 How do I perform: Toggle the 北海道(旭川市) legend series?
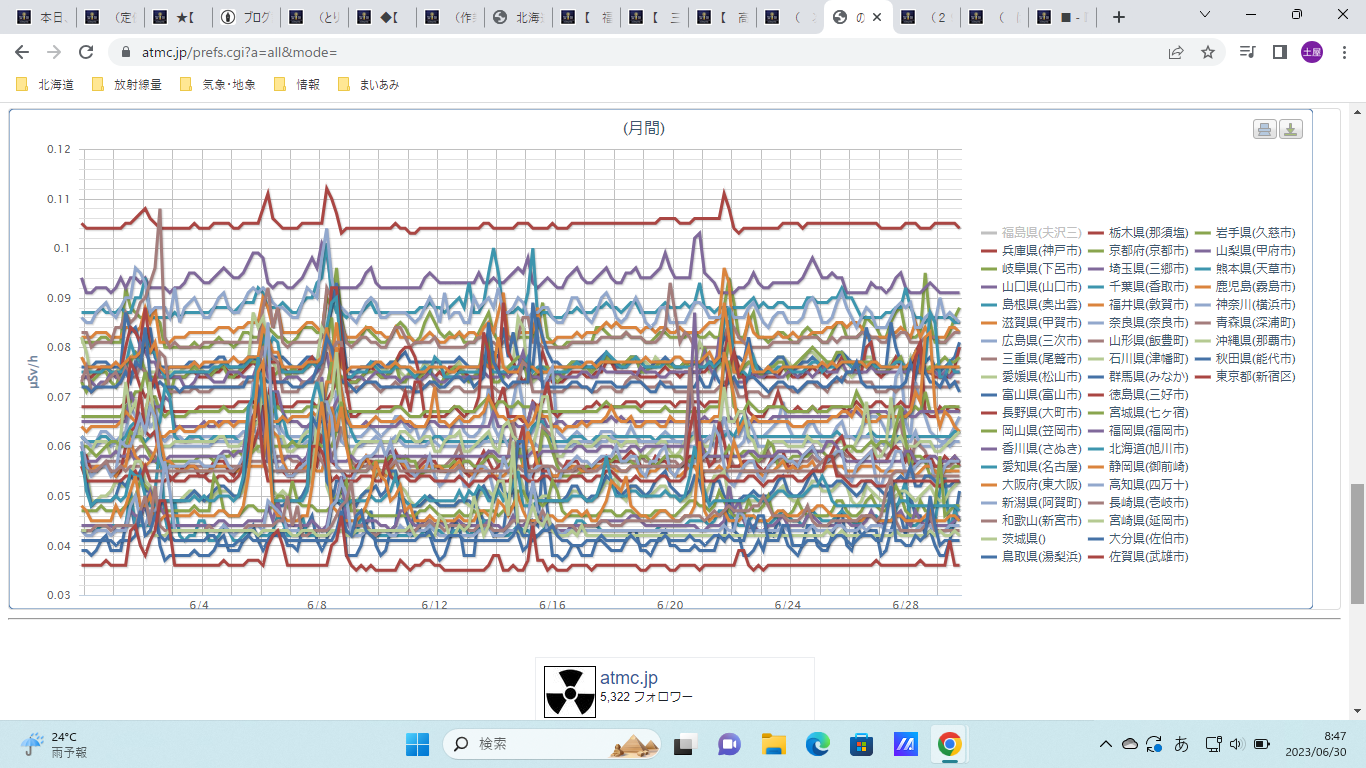(1137, 448)
